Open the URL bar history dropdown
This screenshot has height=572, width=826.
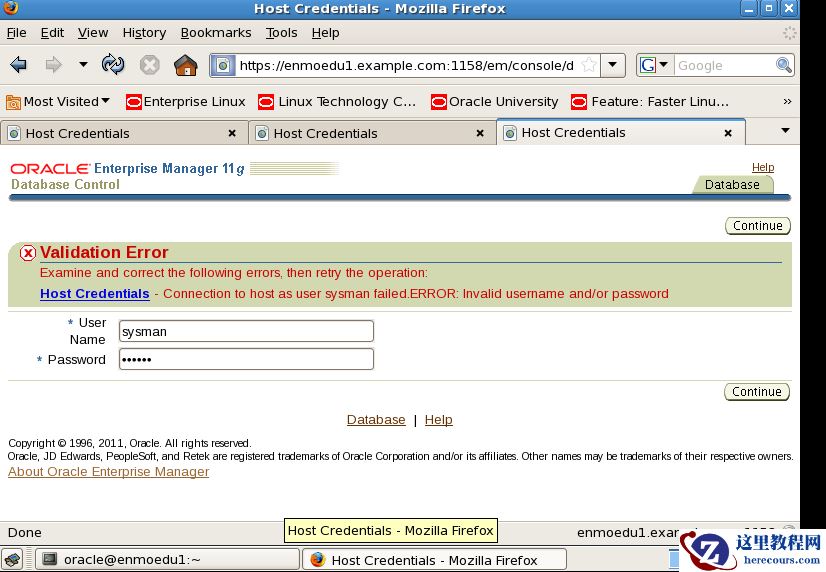(x=613, y=65)
